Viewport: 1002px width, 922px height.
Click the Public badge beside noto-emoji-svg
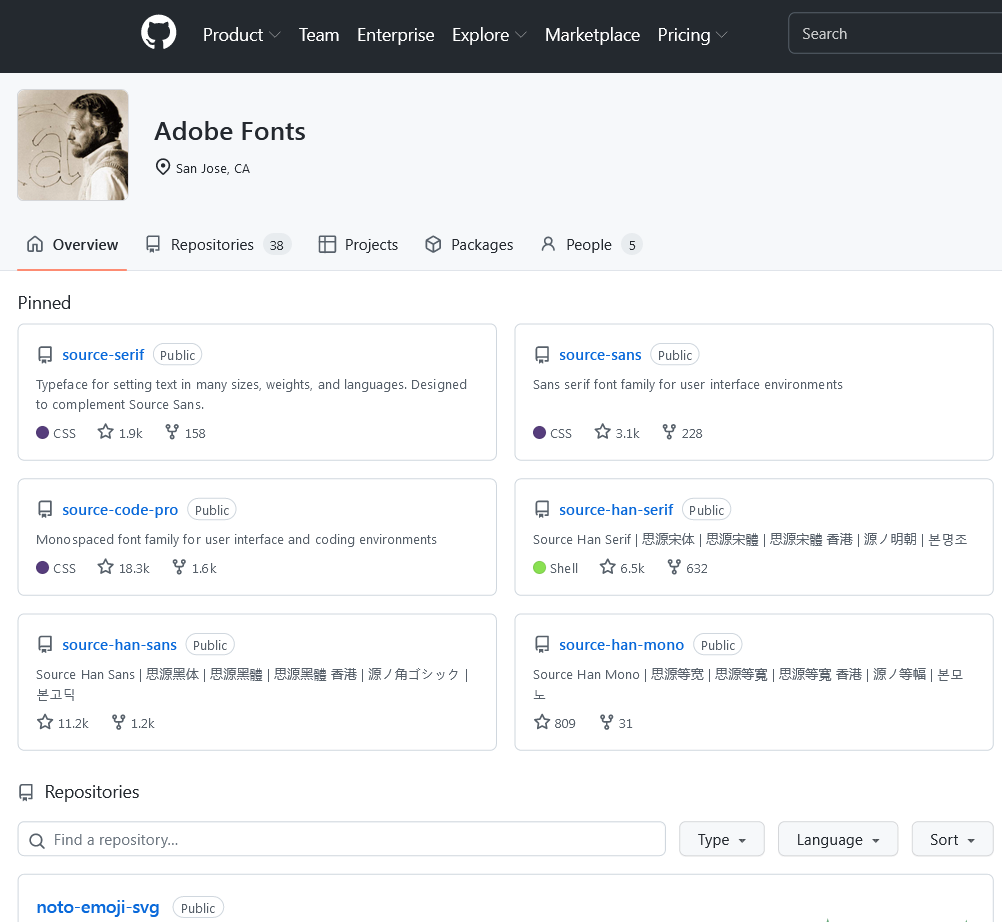(x=198, y=908)
